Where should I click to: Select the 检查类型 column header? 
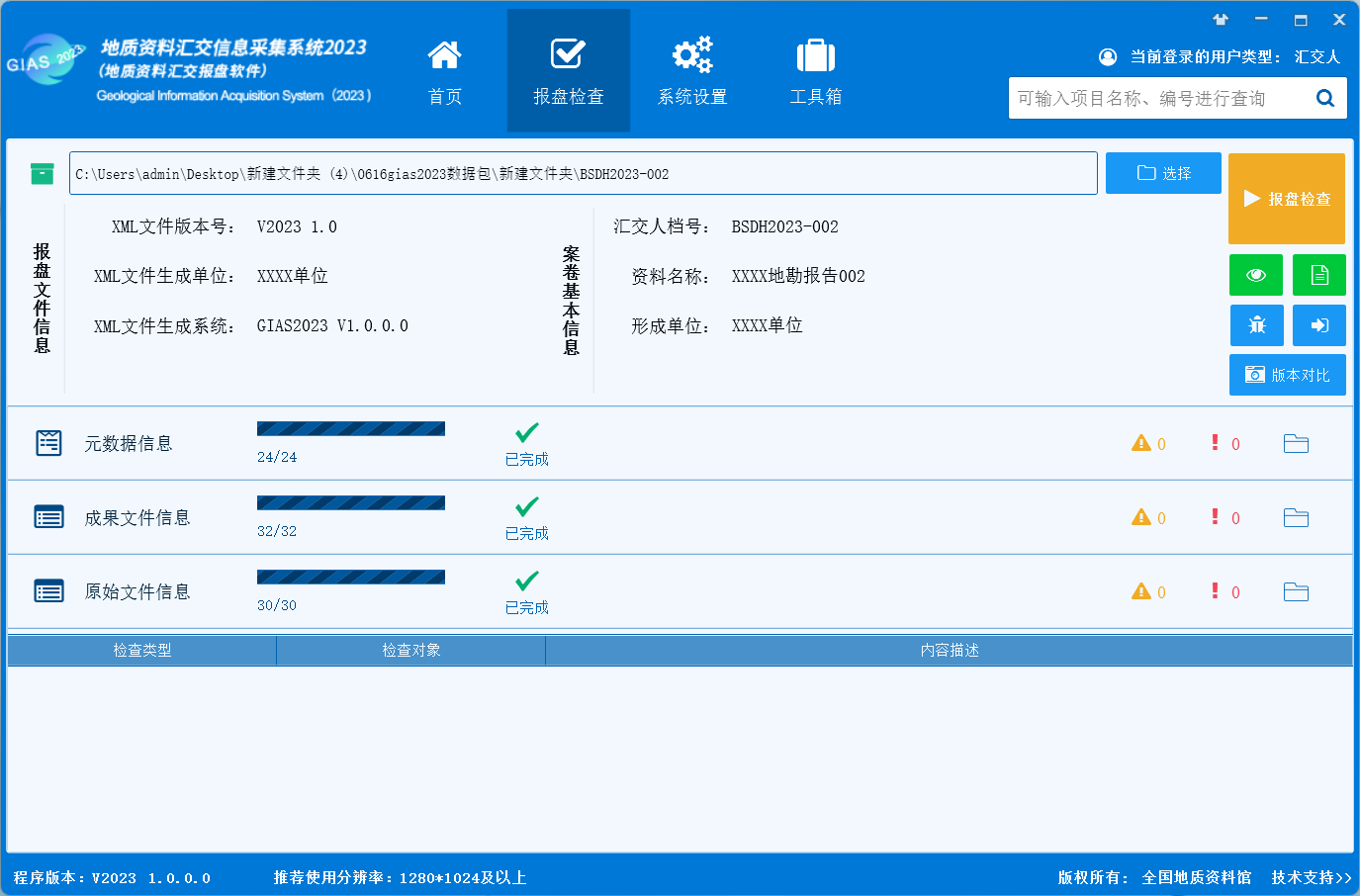[142, 650]
